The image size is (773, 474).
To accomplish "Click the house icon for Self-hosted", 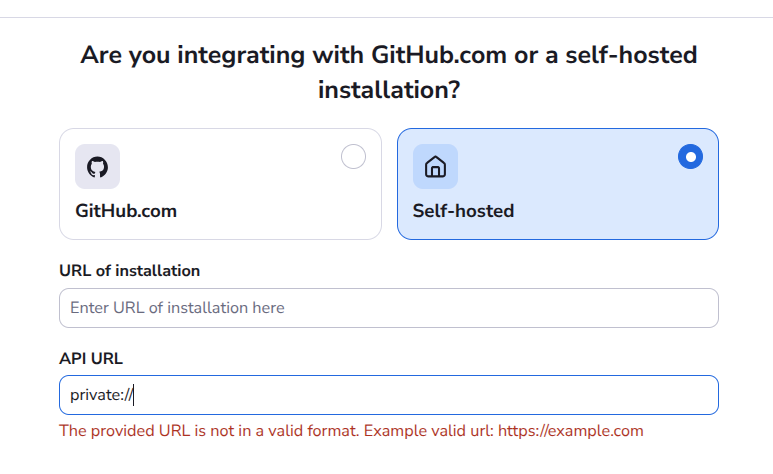I will tap(435, 167).
